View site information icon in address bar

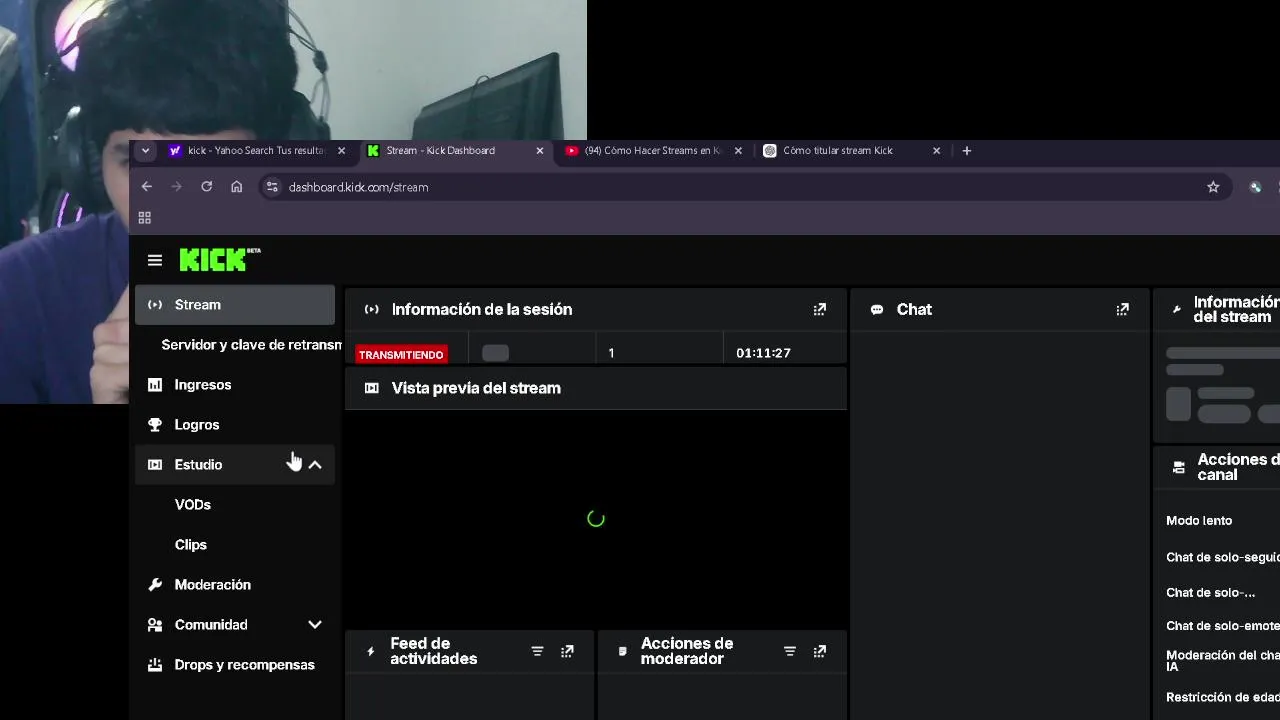(272, 187)
